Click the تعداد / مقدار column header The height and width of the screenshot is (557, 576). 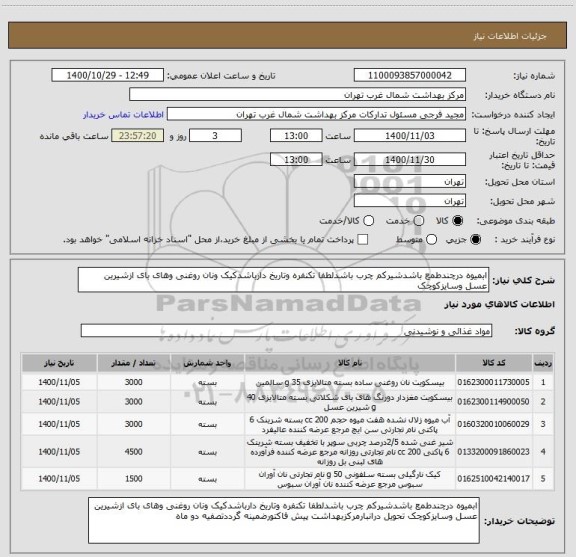pyautogui.click(x=133, y=363)
